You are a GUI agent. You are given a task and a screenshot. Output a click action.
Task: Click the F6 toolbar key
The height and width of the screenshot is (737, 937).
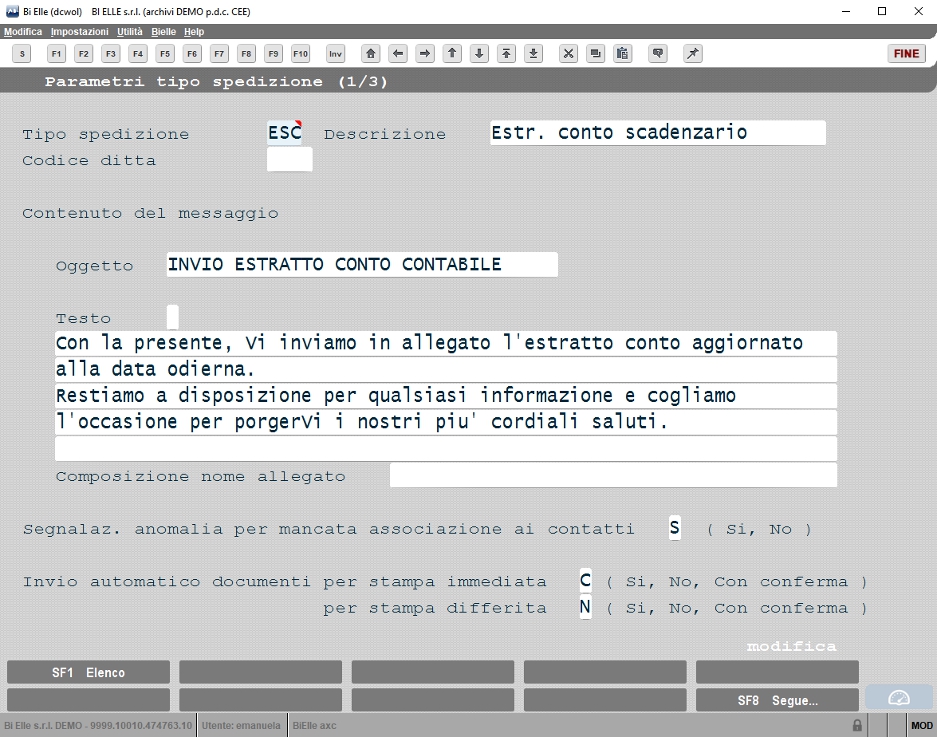click(192, 54)
